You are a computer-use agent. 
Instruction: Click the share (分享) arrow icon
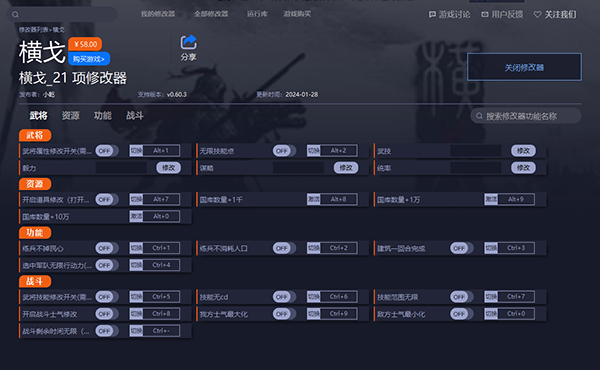(189, 42)
